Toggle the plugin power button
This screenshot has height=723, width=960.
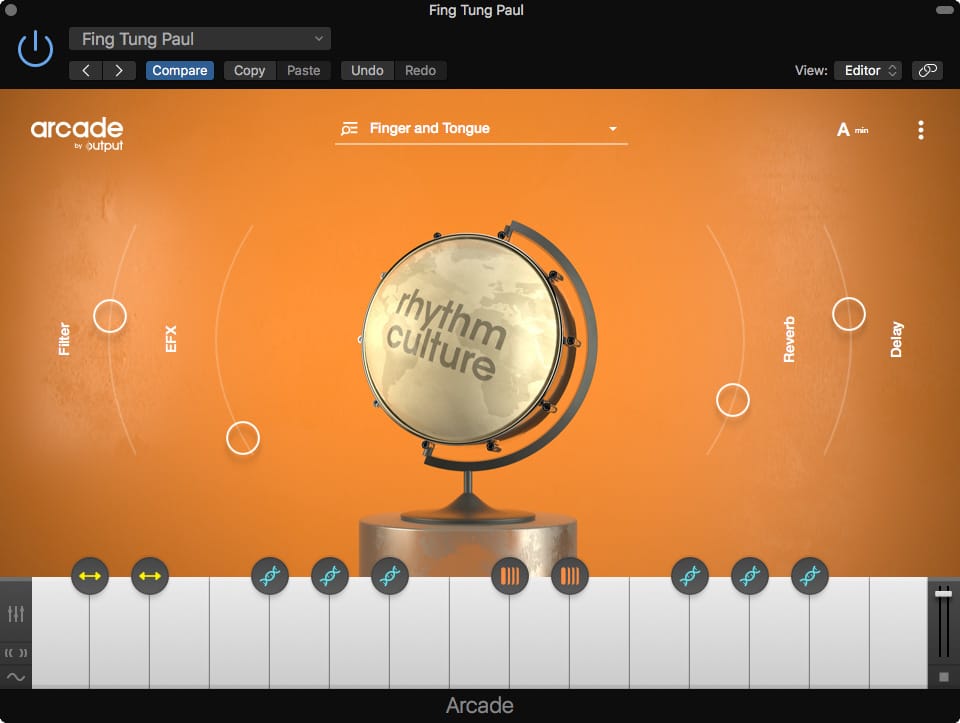click(x=36, y=48)
